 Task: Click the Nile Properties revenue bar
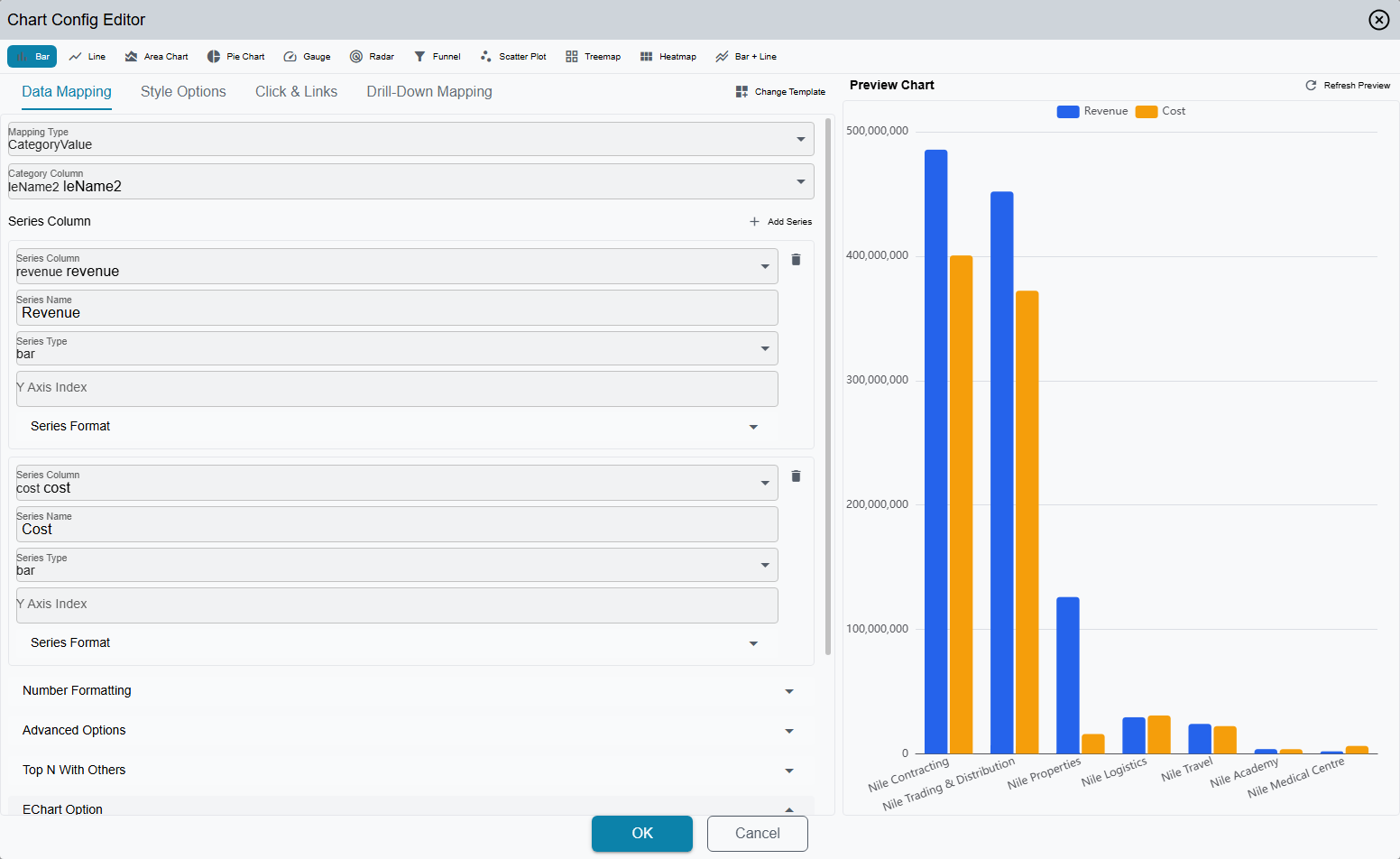pos(1068,675)
